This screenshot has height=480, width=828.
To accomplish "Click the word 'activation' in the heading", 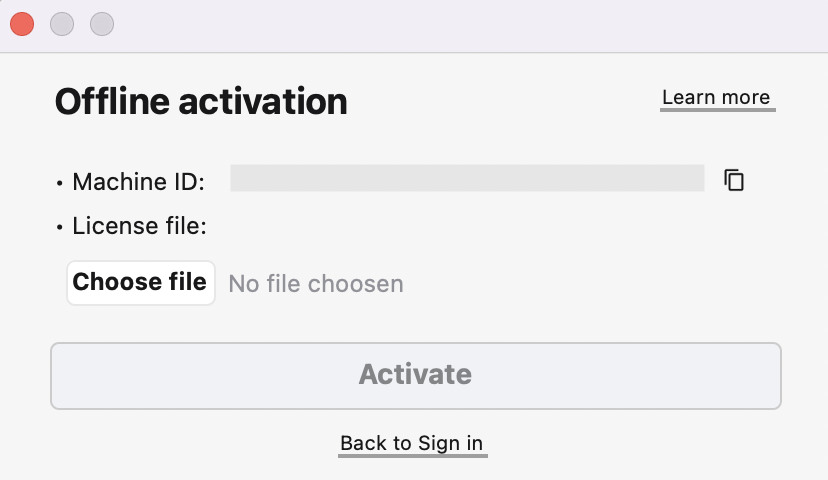I will tap(259, 101).
